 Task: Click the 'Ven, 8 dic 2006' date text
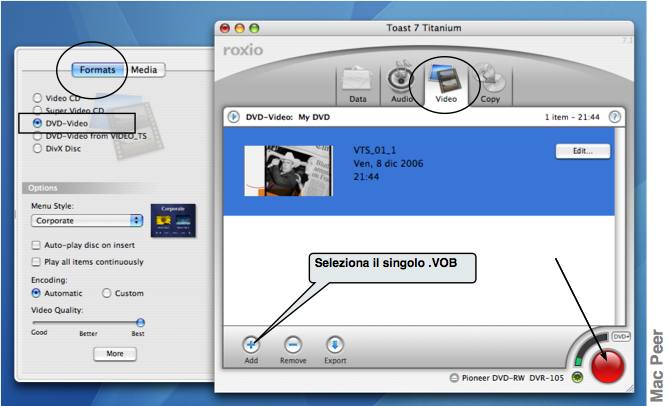click(388, 163)
